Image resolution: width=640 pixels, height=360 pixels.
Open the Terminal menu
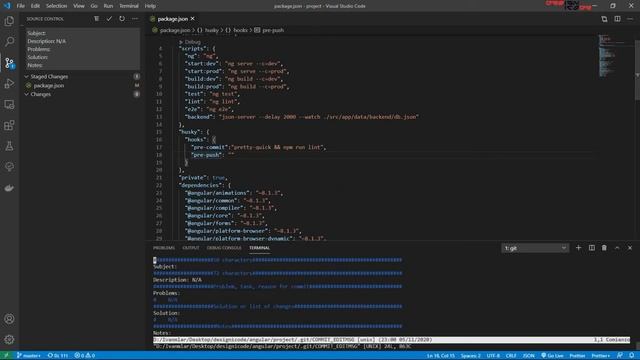(x=129, y=6)
